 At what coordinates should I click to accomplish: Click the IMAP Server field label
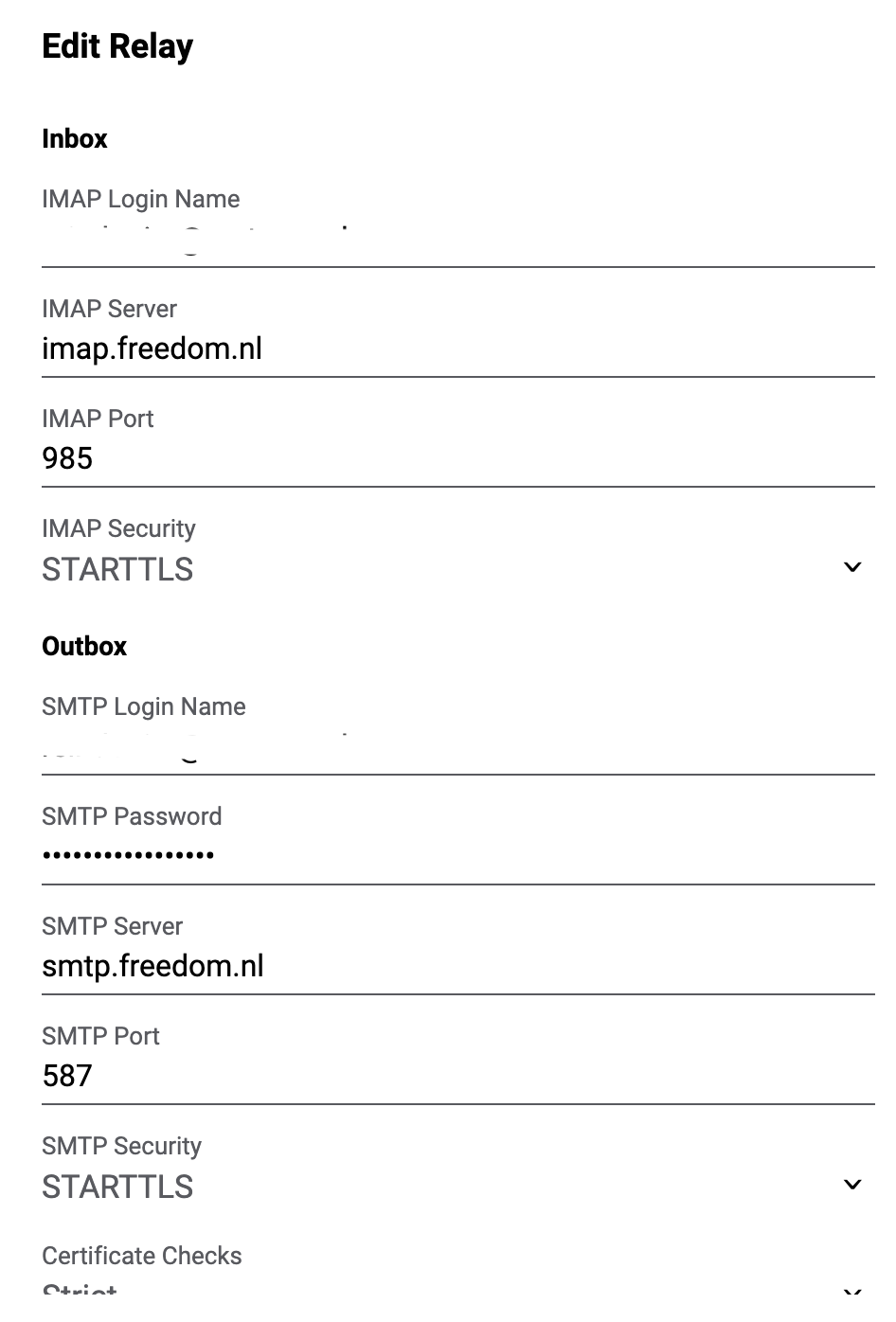tap(109, 310)
